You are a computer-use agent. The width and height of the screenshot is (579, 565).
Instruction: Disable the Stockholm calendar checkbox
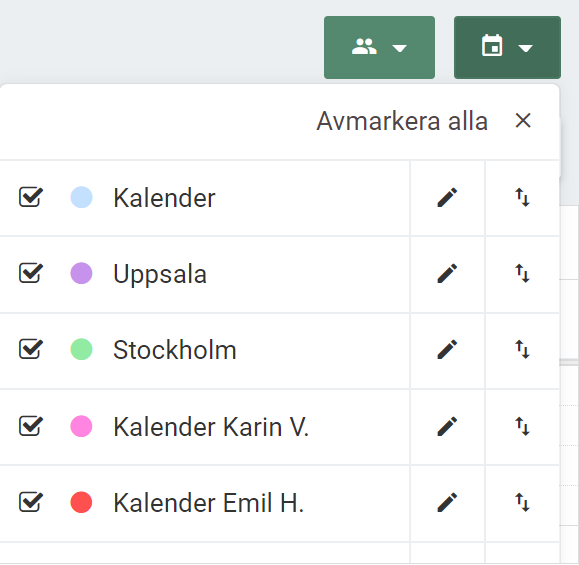(31, 349)
